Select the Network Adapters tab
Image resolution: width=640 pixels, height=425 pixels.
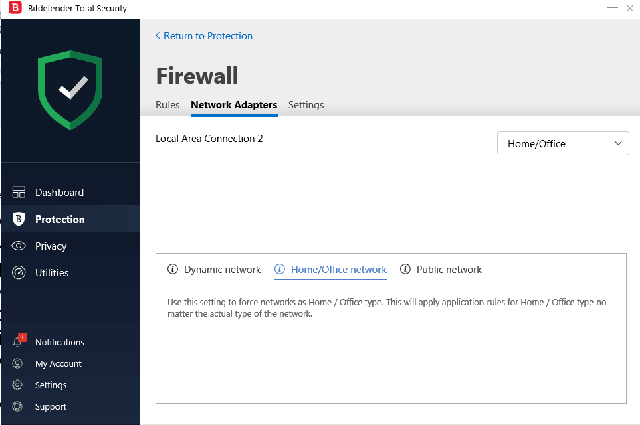point(234,105)
